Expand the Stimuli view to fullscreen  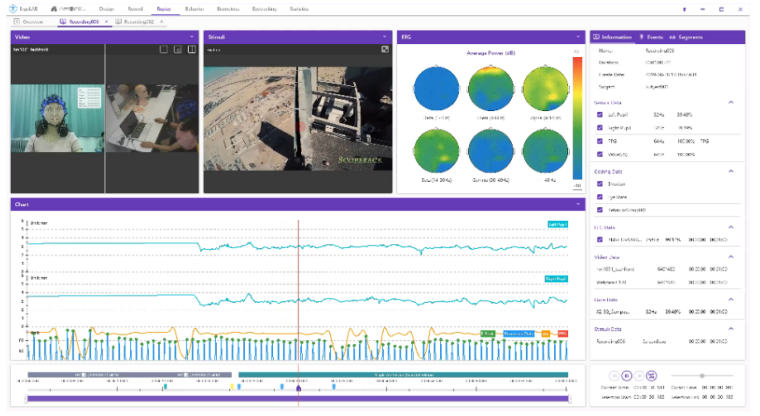[x=384, y=49]
